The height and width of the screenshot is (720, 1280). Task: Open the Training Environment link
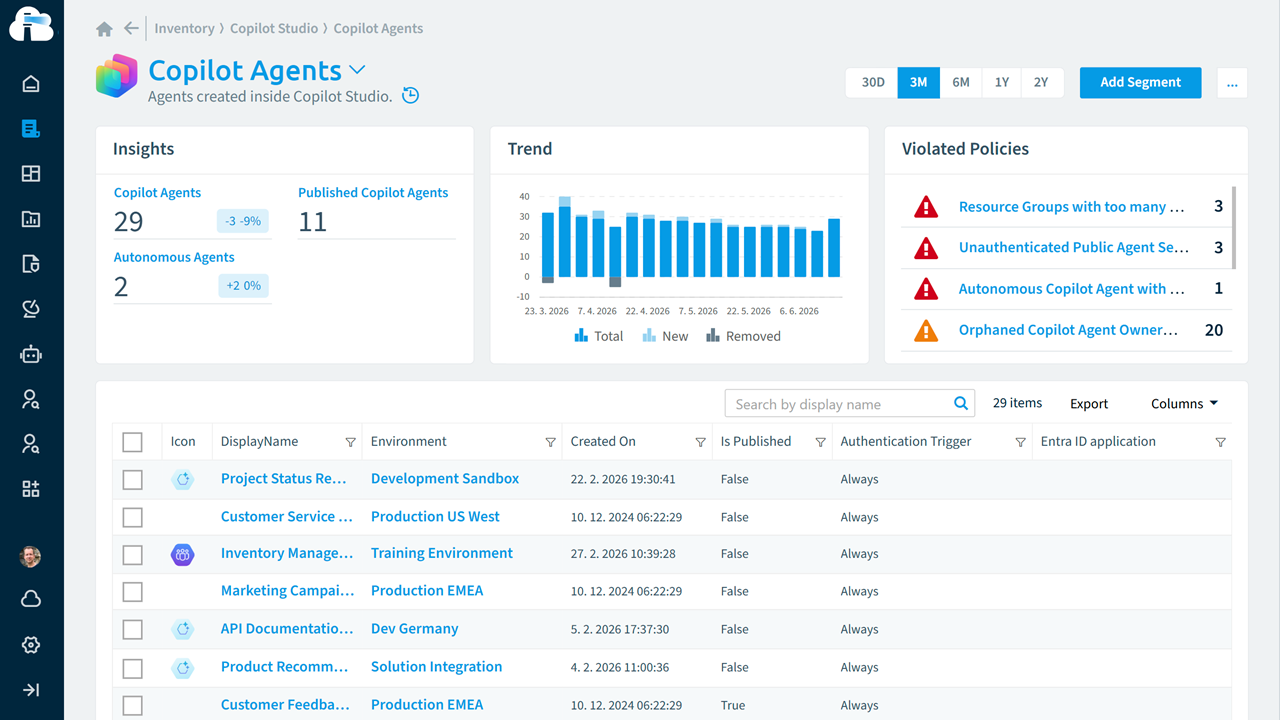click(x=442, y=553)
